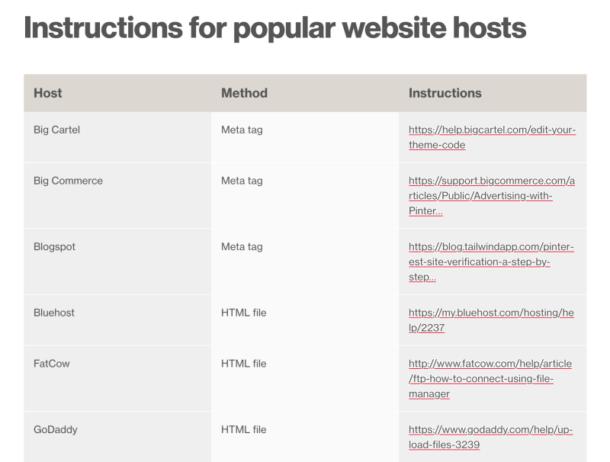Select the Bluehost host cell
The height and width of the screenshot is (462, 610).
[x=54, y=312]
